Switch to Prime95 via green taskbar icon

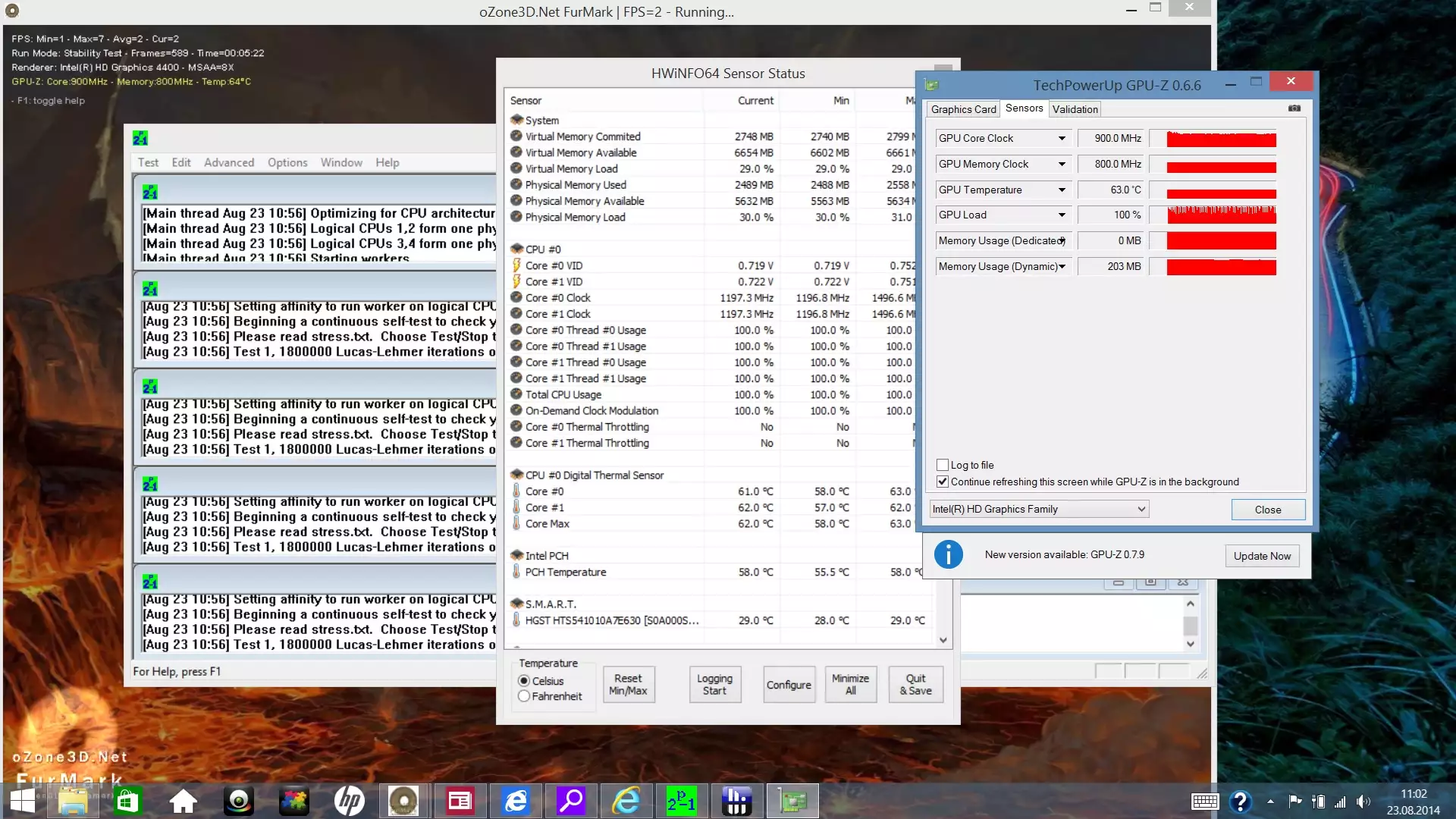[681, 801]
